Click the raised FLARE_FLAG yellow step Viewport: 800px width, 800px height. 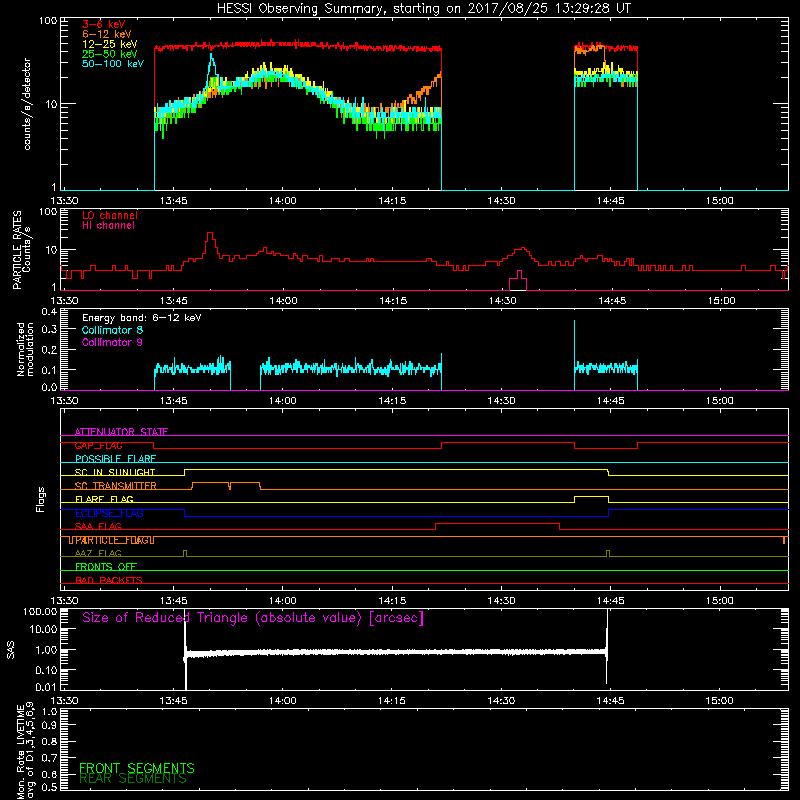(591, 497)
